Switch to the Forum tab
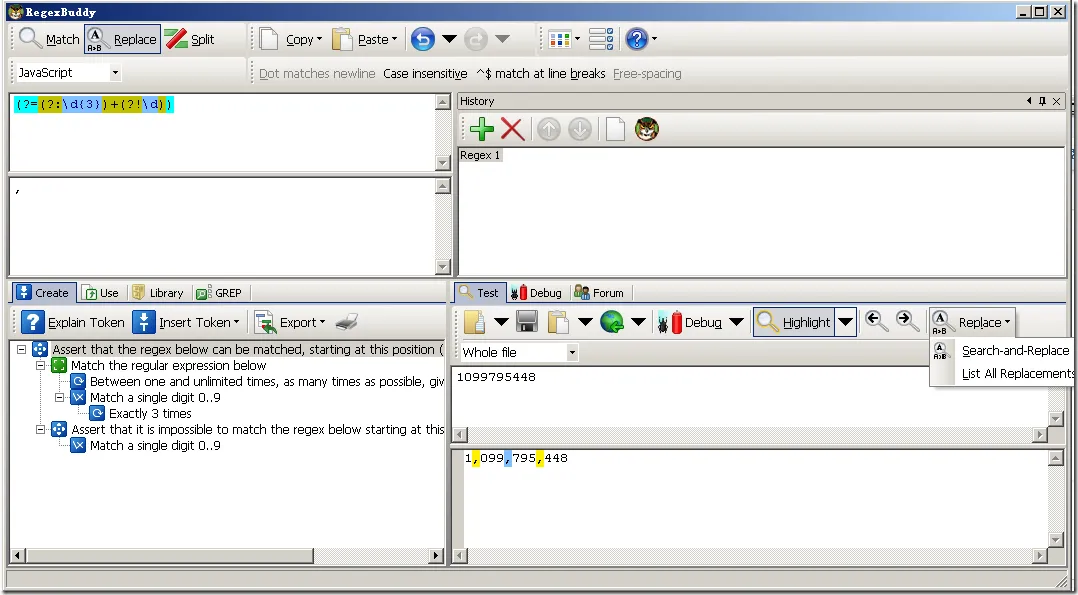 [599, 293]
